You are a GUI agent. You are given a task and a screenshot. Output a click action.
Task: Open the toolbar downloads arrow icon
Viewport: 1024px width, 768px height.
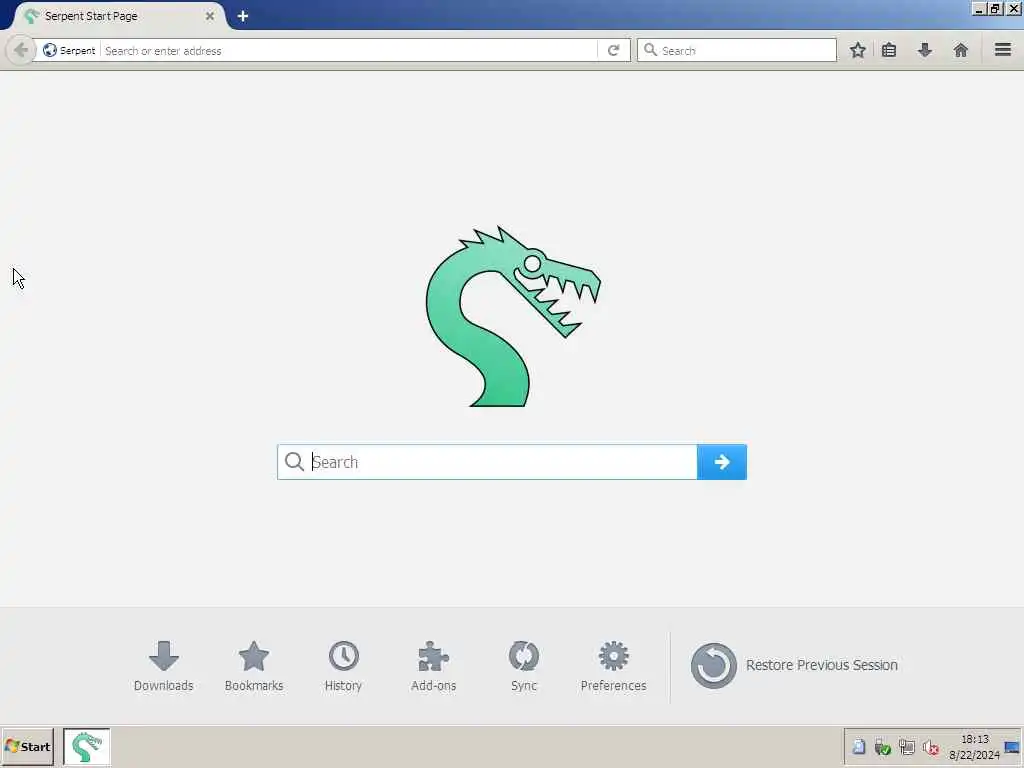coord(925,50)
